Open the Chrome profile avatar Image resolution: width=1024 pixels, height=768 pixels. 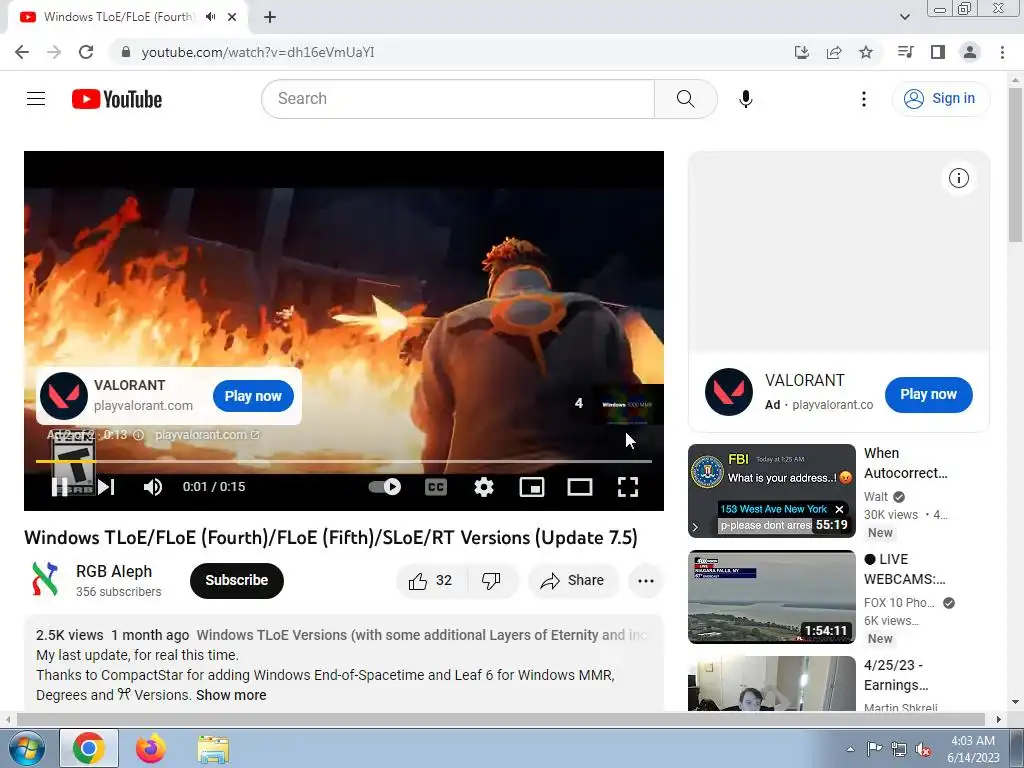[970, 52]
